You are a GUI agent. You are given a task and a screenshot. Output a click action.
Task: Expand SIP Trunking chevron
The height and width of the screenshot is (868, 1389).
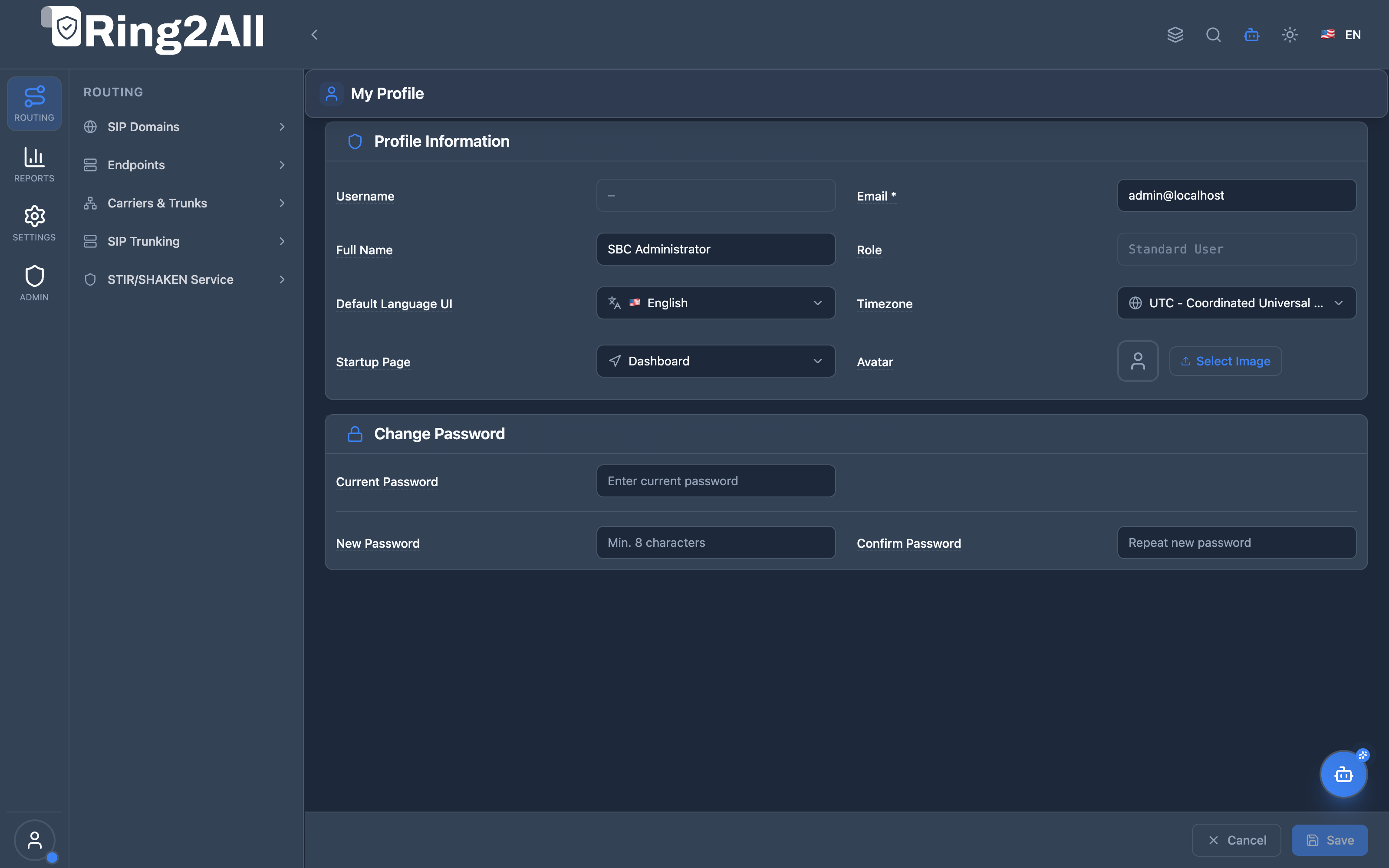[x=282, y=241]
